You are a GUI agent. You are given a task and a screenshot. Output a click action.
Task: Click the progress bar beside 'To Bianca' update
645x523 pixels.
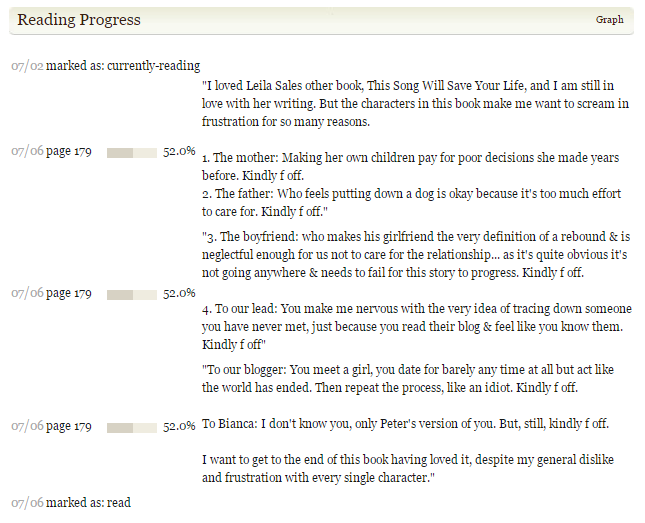click(131, 427)
